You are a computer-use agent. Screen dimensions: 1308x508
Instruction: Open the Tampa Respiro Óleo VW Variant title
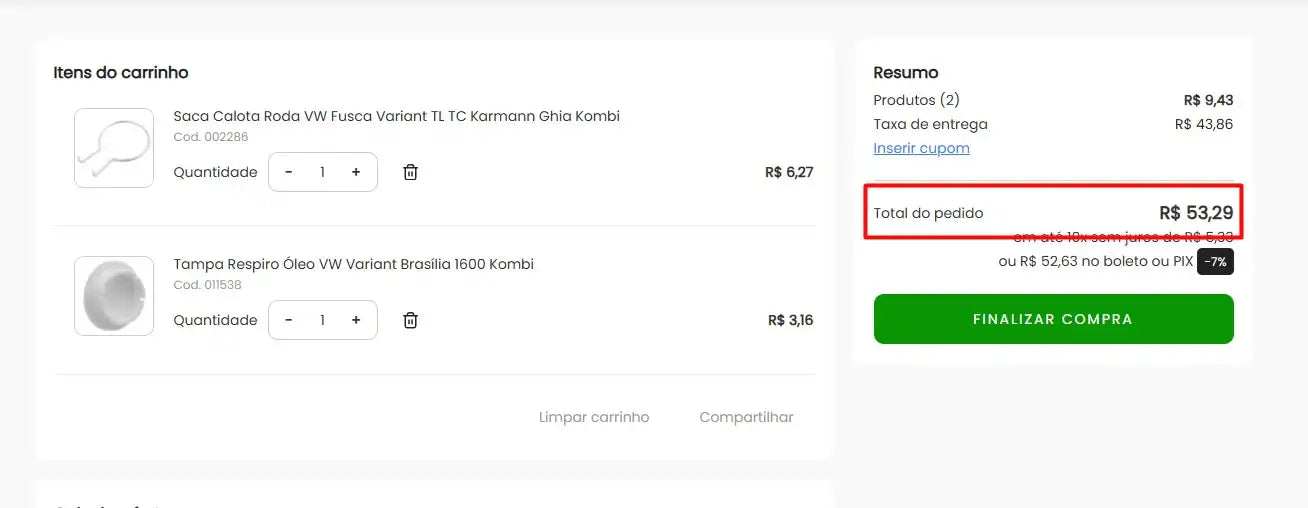[353, 264]
